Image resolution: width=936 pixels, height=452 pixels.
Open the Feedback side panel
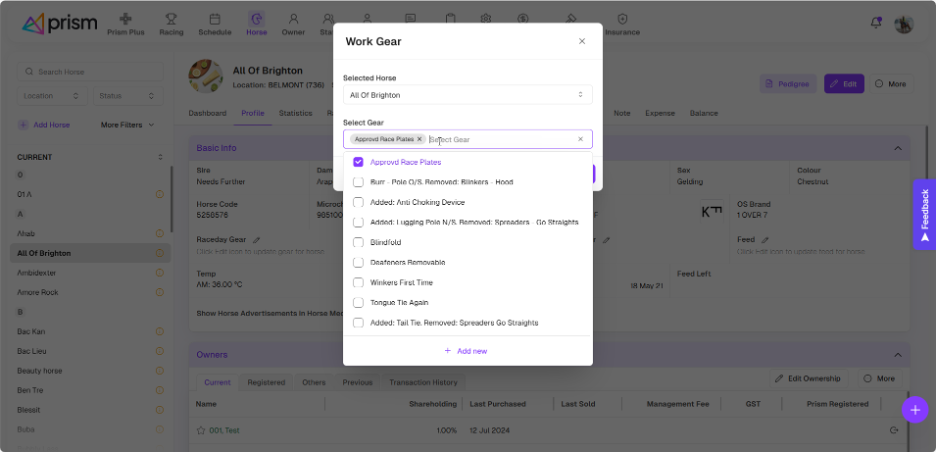[x=924, y=214]
